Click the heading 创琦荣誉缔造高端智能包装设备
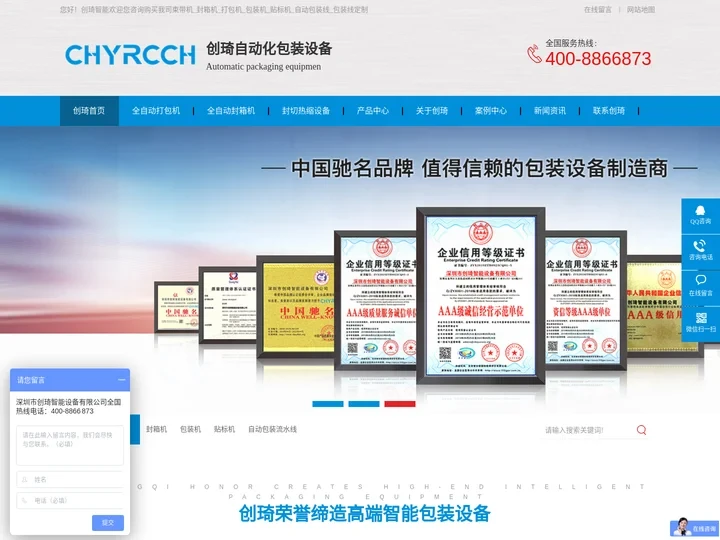The image size is (720, 540). tap(365, 514)
